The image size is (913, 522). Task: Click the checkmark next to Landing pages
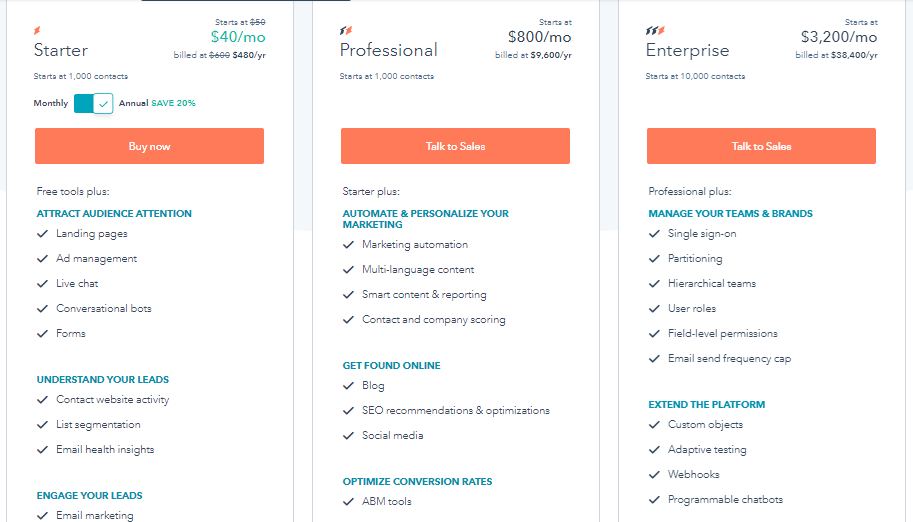tap(42, 234)
